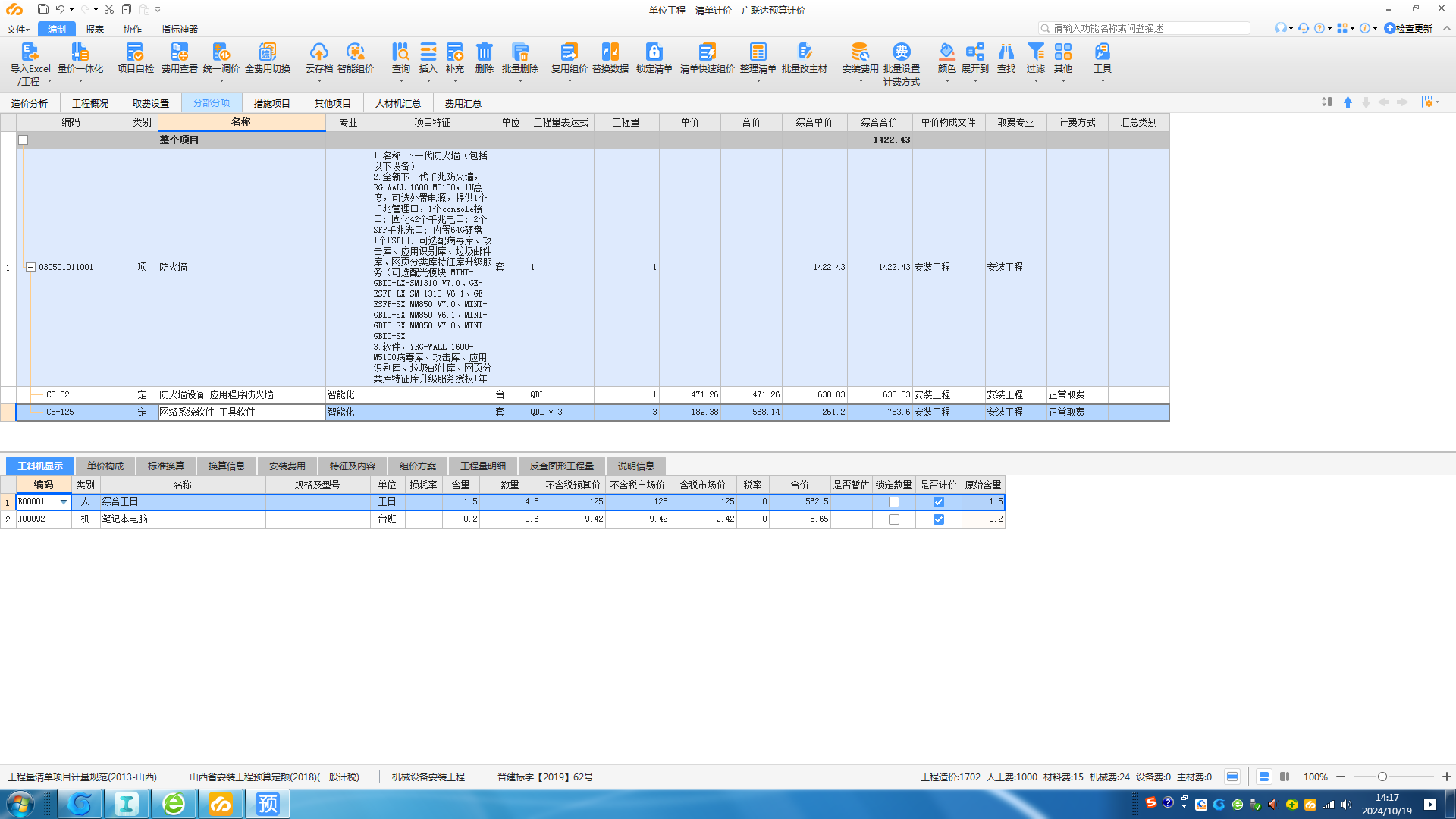Open 智能组价 smart pricing tool

click(355, 52)
